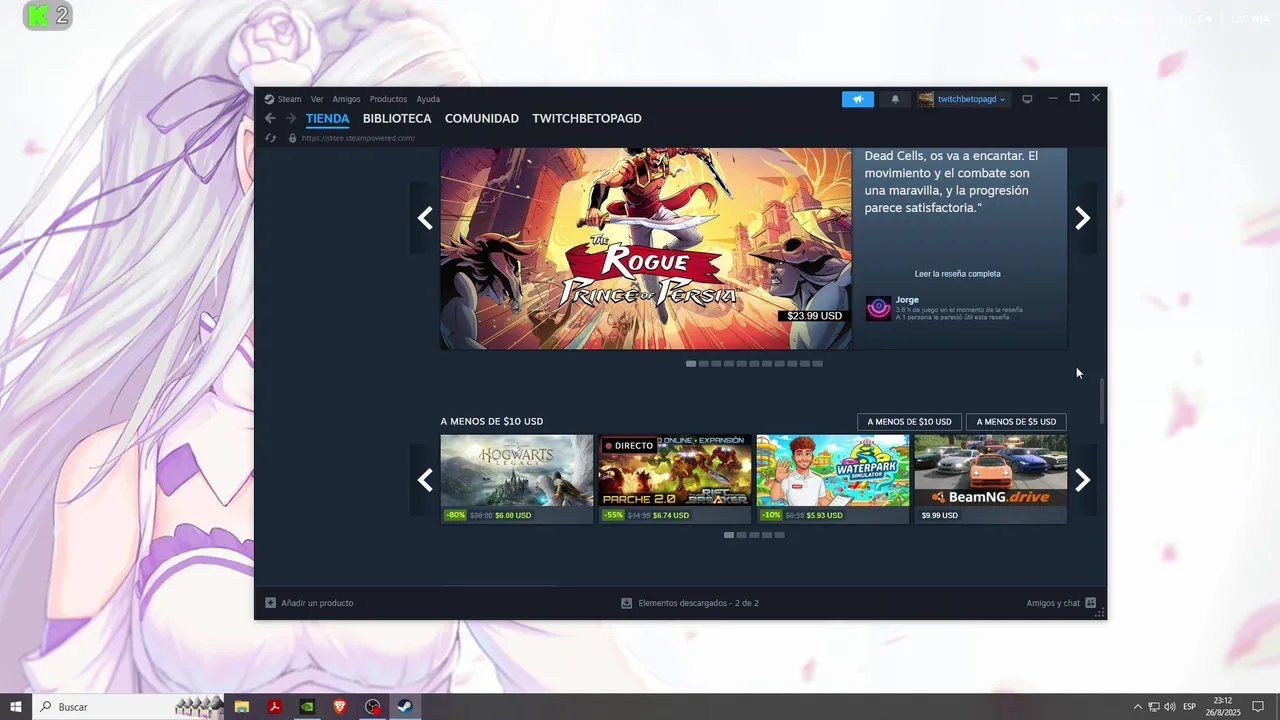Click the store URL address text
Image resolution: width=1280 pixels, height=720 pixels.
358,138
